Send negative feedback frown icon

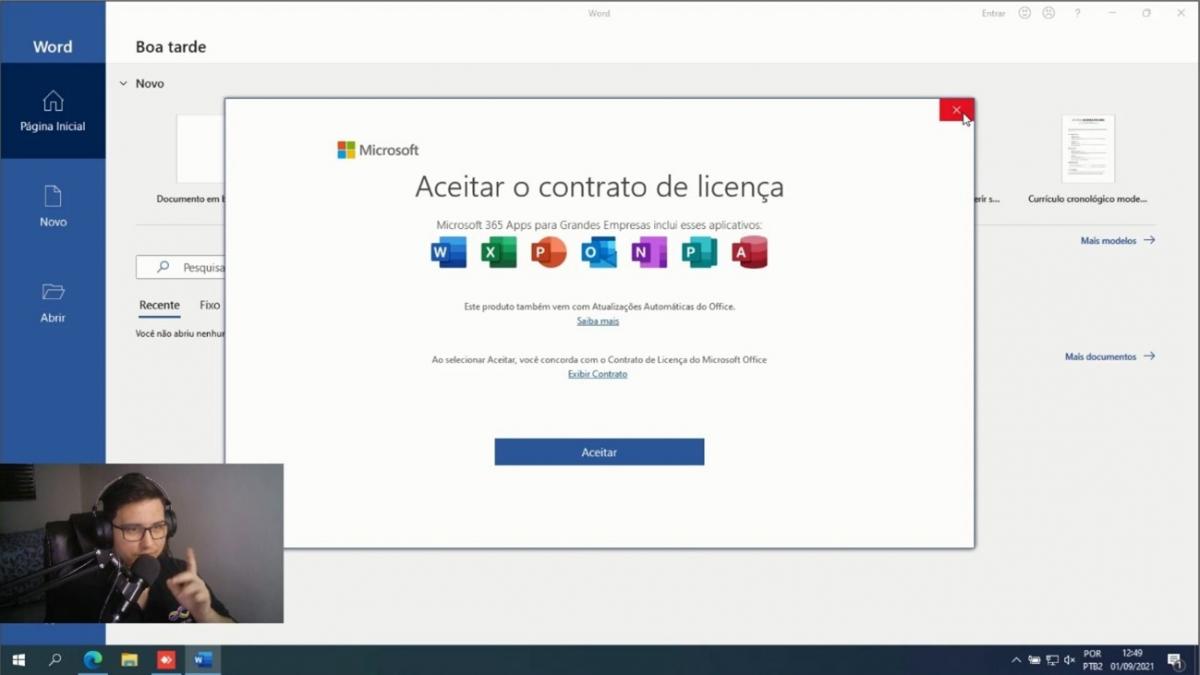[1048, 13]
